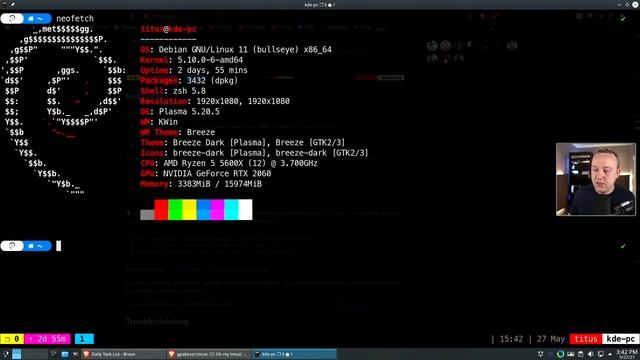Open the brightness tray icon in system tray
Screen dimensions: 640x360
pos(540,354)
